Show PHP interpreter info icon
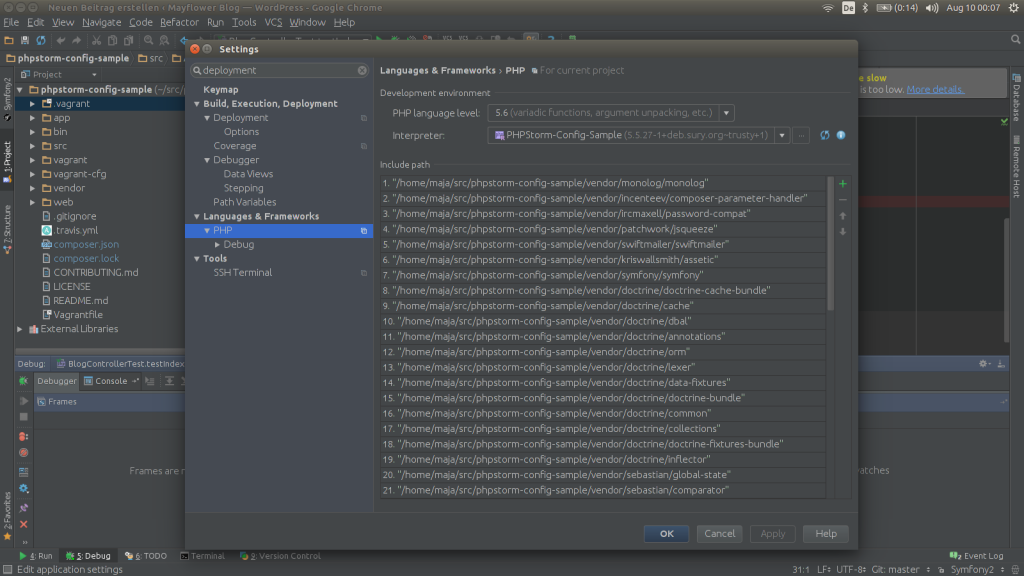1024x576 pixels. [841, 135]
